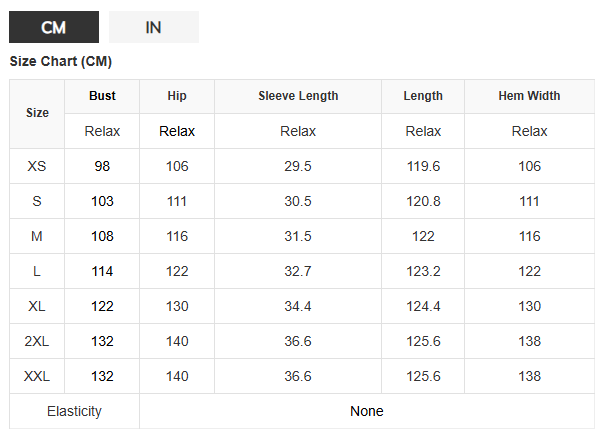
Task: Select the Length column header
Action: [423, 96]
